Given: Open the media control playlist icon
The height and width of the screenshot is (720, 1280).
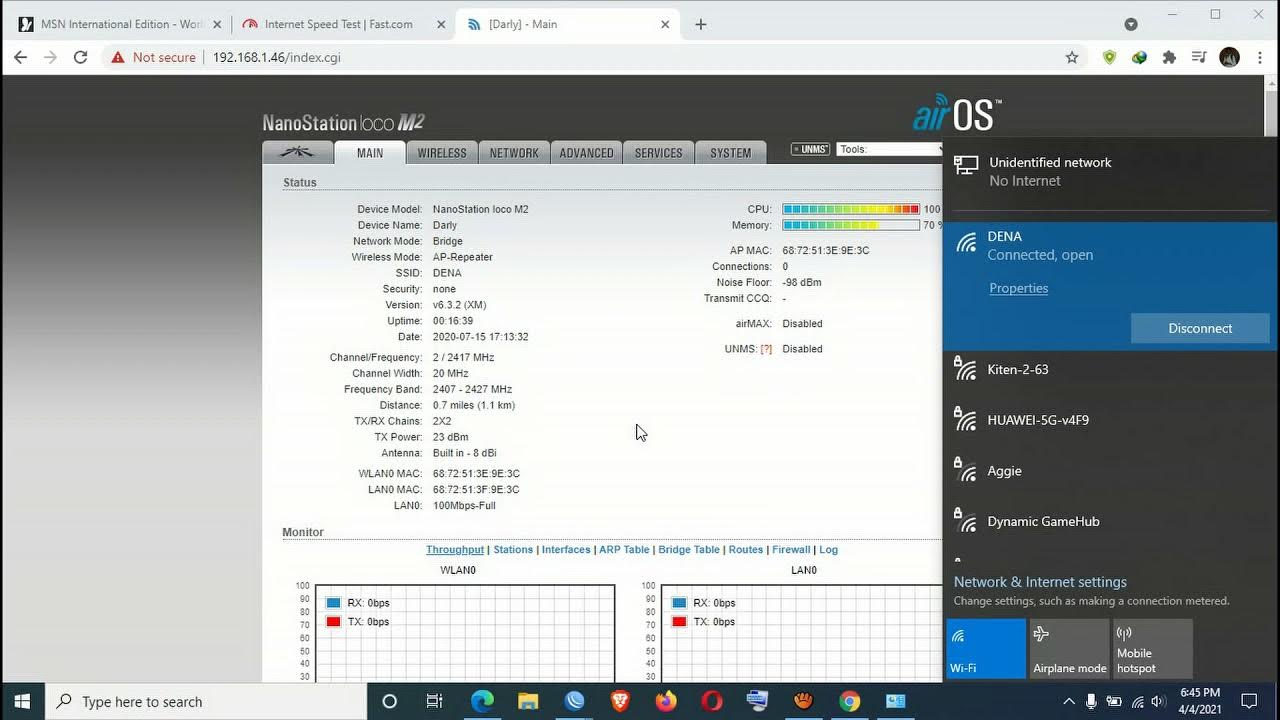Looking at the screenshot, I should click(1199, 57).
